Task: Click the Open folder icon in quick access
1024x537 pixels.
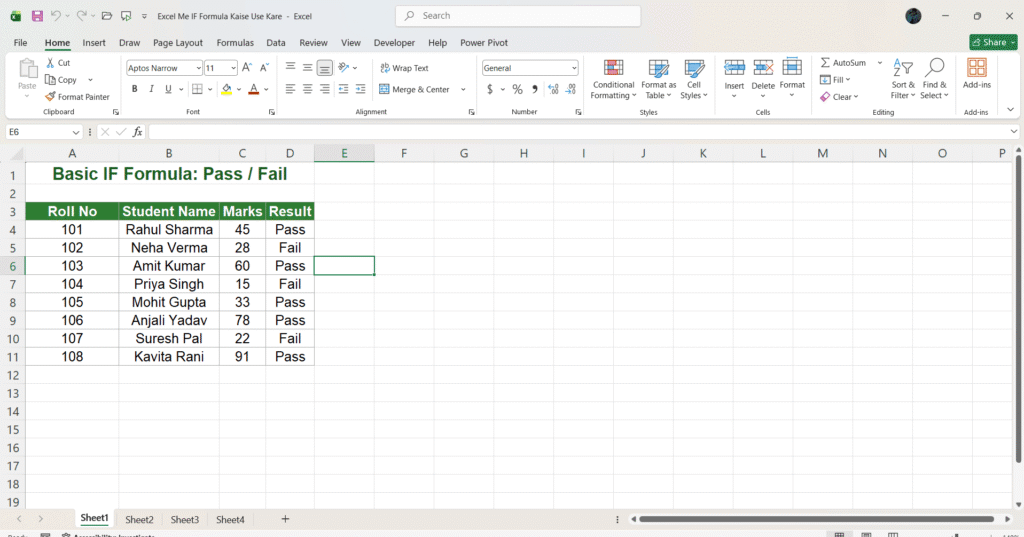Action: (x=107, y=16)
